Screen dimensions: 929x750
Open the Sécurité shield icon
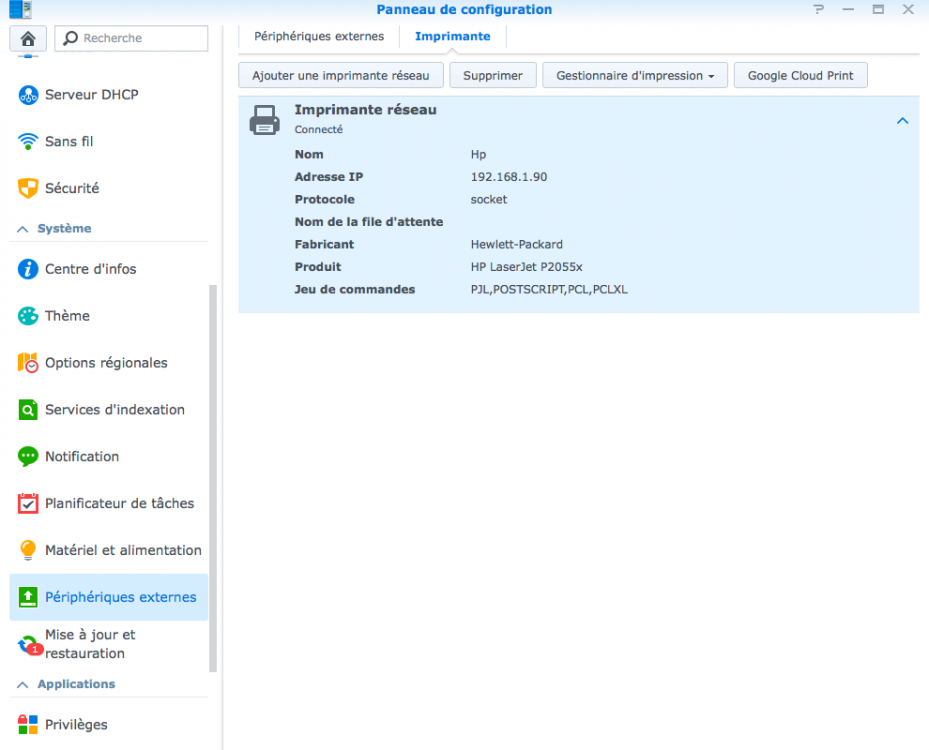coord(28,188)
